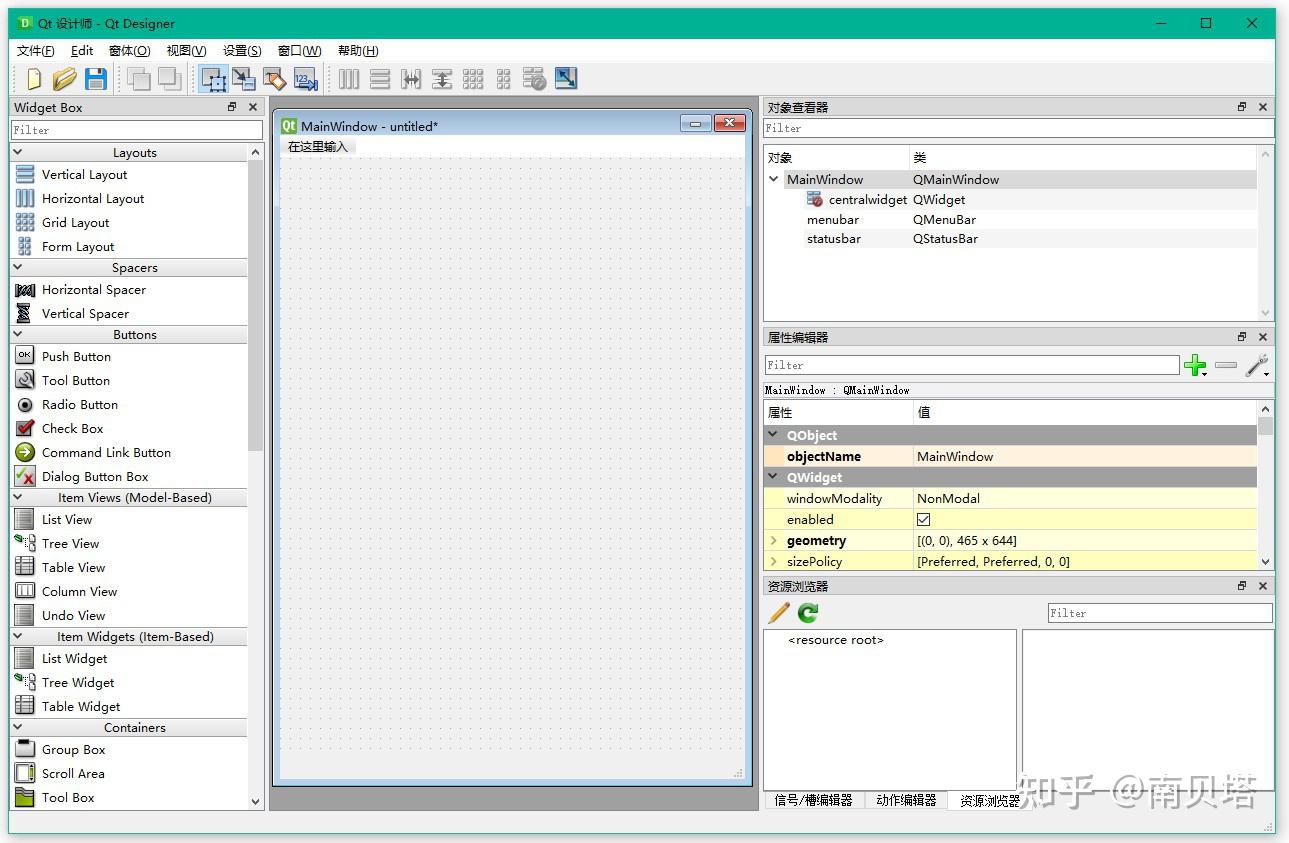
Task: Click the add dynamic property plus button
Action: 1196,366
